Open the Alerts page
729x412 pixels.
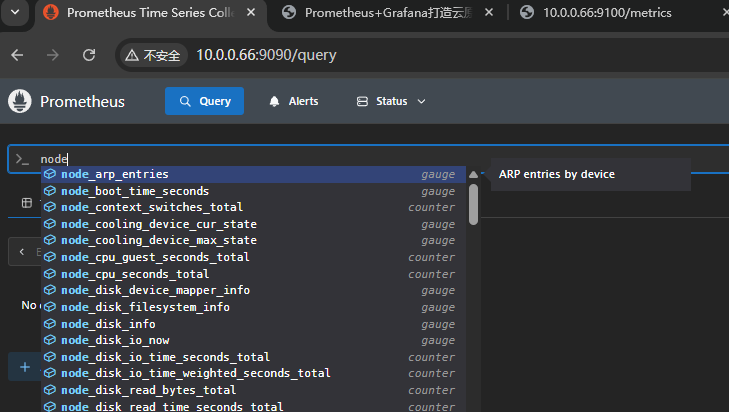point(294,101)
